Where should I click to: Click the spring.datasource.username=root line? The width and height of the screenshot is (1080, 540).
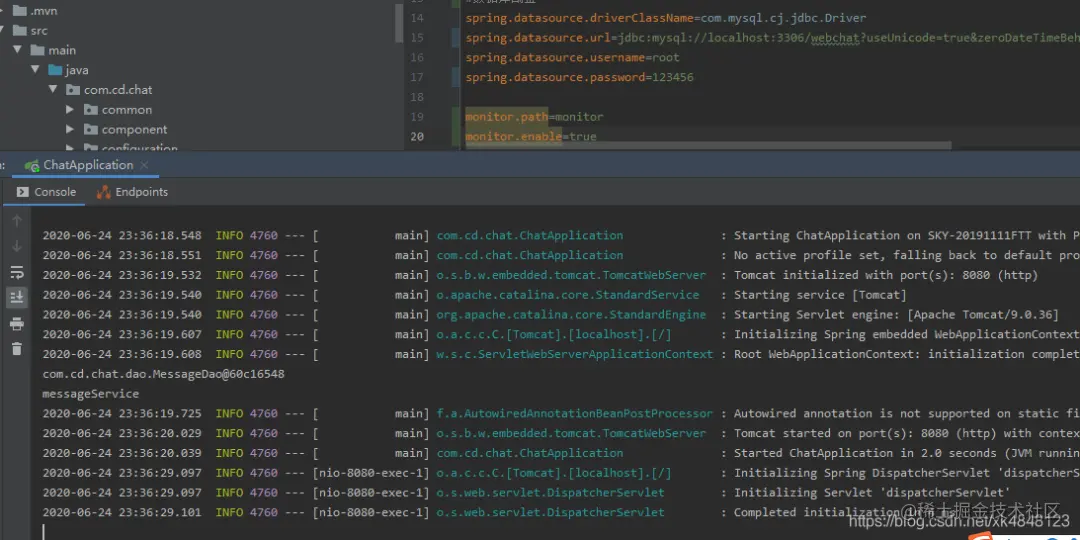point(572,57)
